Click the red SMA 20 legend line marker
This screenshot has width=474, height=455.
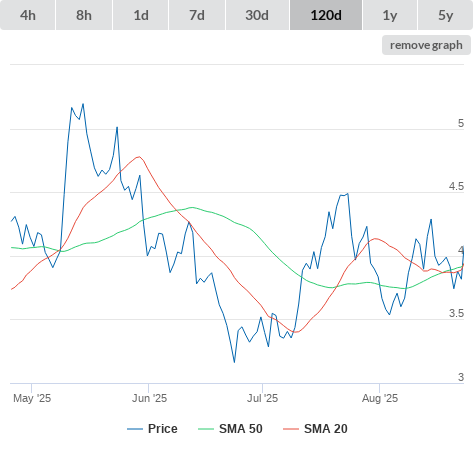coord(291,429)
